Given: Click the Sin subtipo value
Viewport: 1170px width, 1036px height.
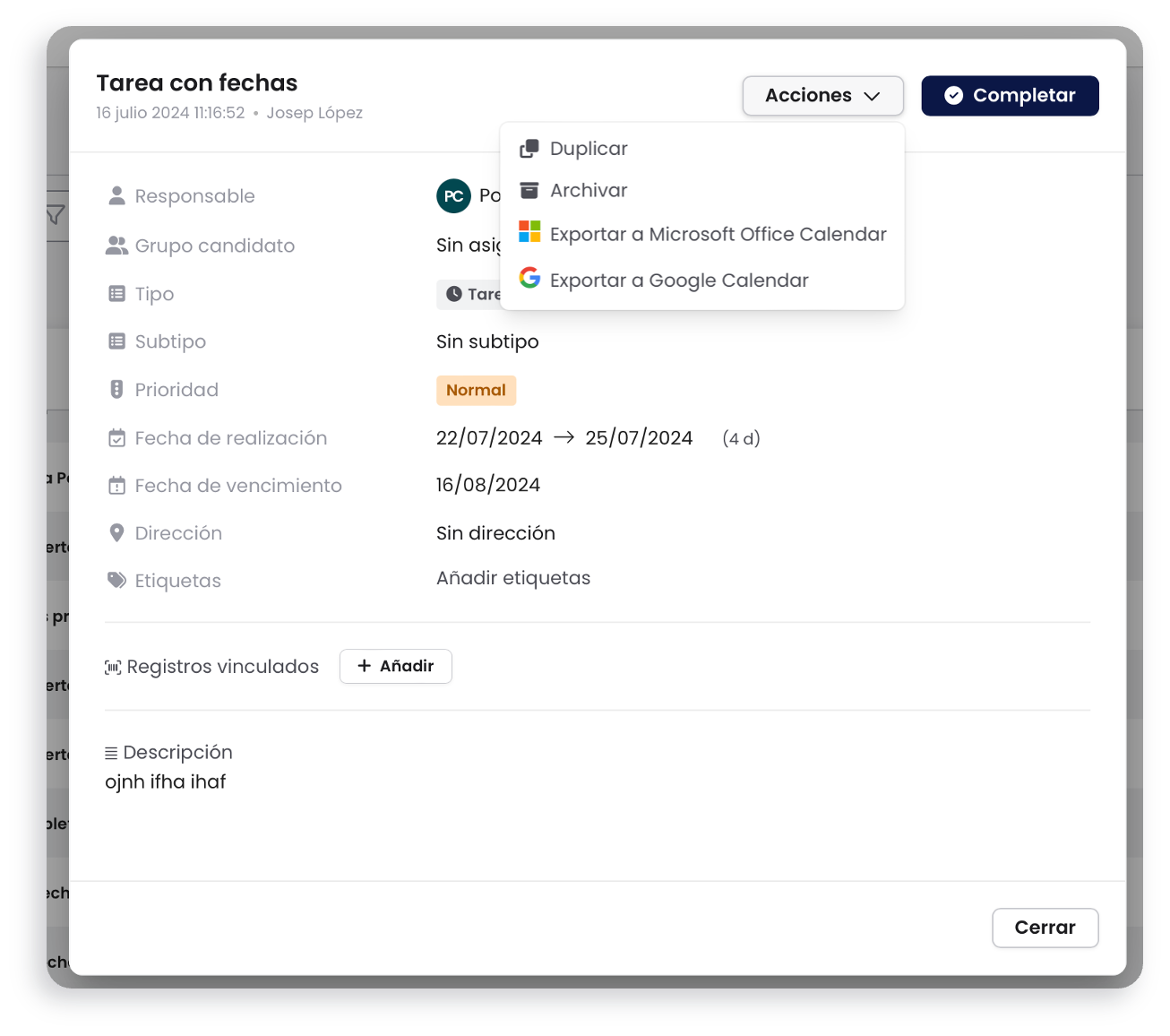Looking at the screenshot, I should click(487, 341).
